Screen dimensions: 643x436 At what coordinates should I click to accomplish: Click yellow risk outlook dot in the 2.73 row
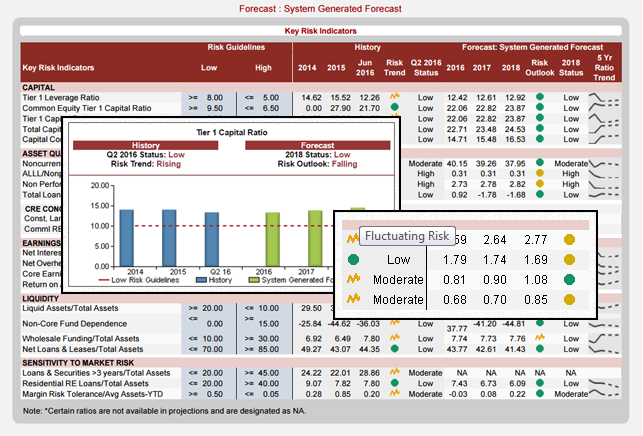(540, 183)
